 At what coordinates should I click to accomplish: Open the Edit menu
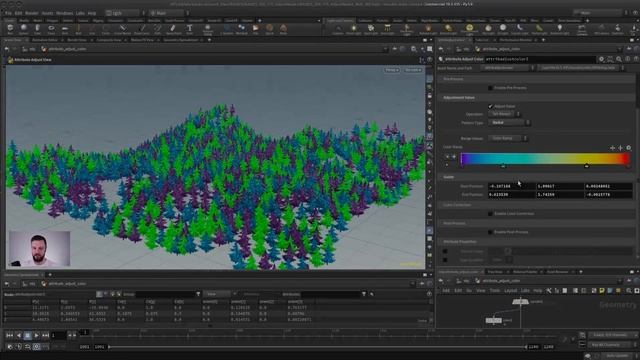pyautogui.click(x=18, y=13)
